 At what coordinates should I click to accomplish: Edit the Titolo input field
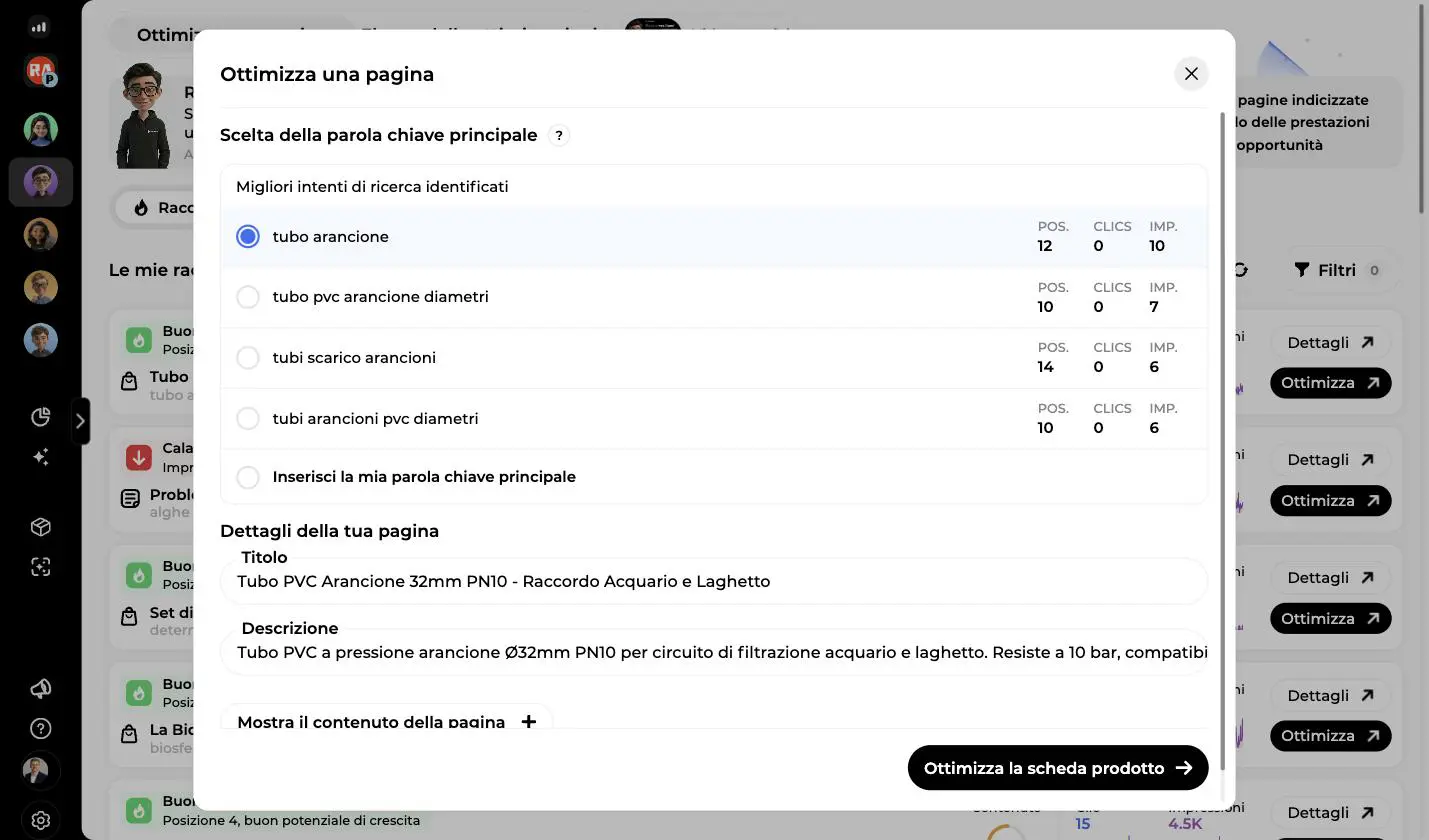click(714, 581)
